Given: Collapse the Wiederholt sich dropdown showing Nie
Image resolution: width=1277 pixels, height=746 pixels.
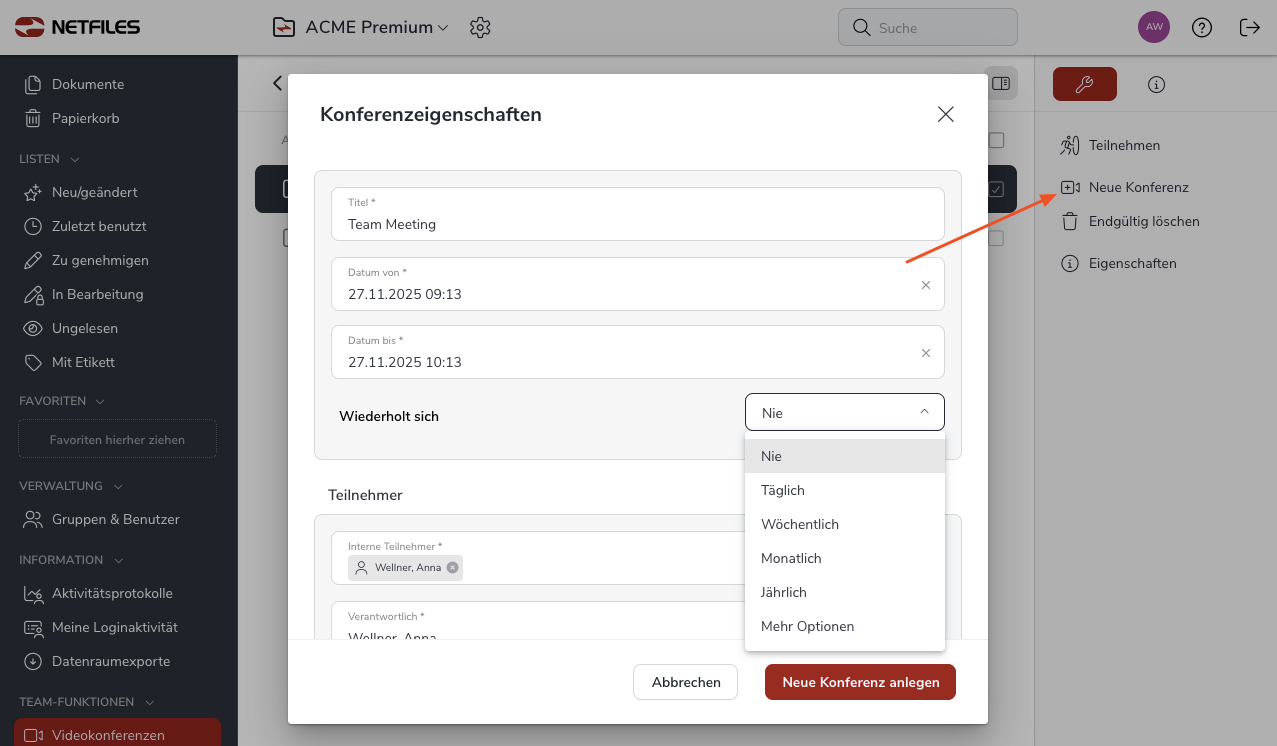Looking at the screenshot, I should tap(924, 412).
